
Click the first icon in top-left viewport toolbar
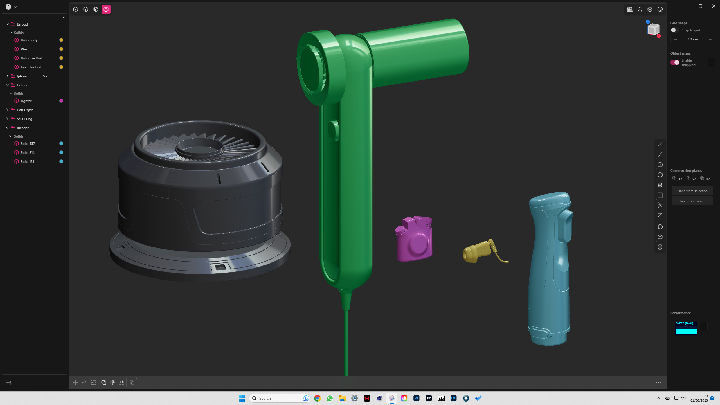click(x=76, y=9)
